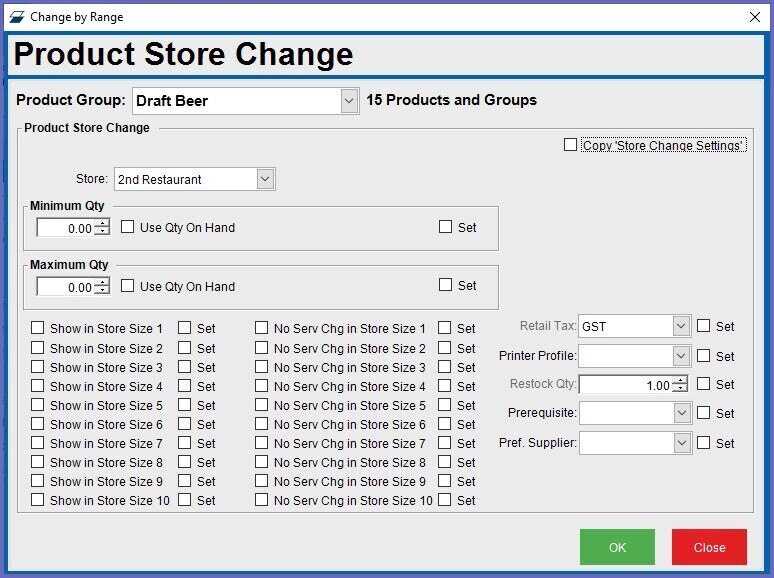Click the Maximum Qty value field

click(65, 287)
